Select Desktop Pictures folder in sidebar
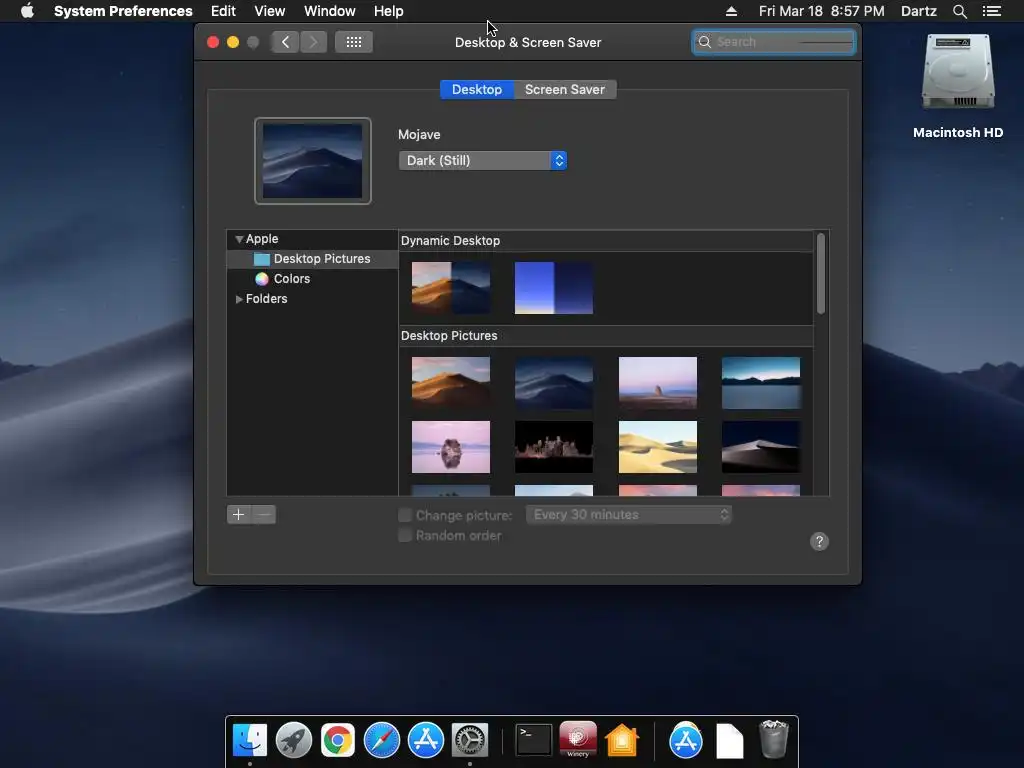 312,259
